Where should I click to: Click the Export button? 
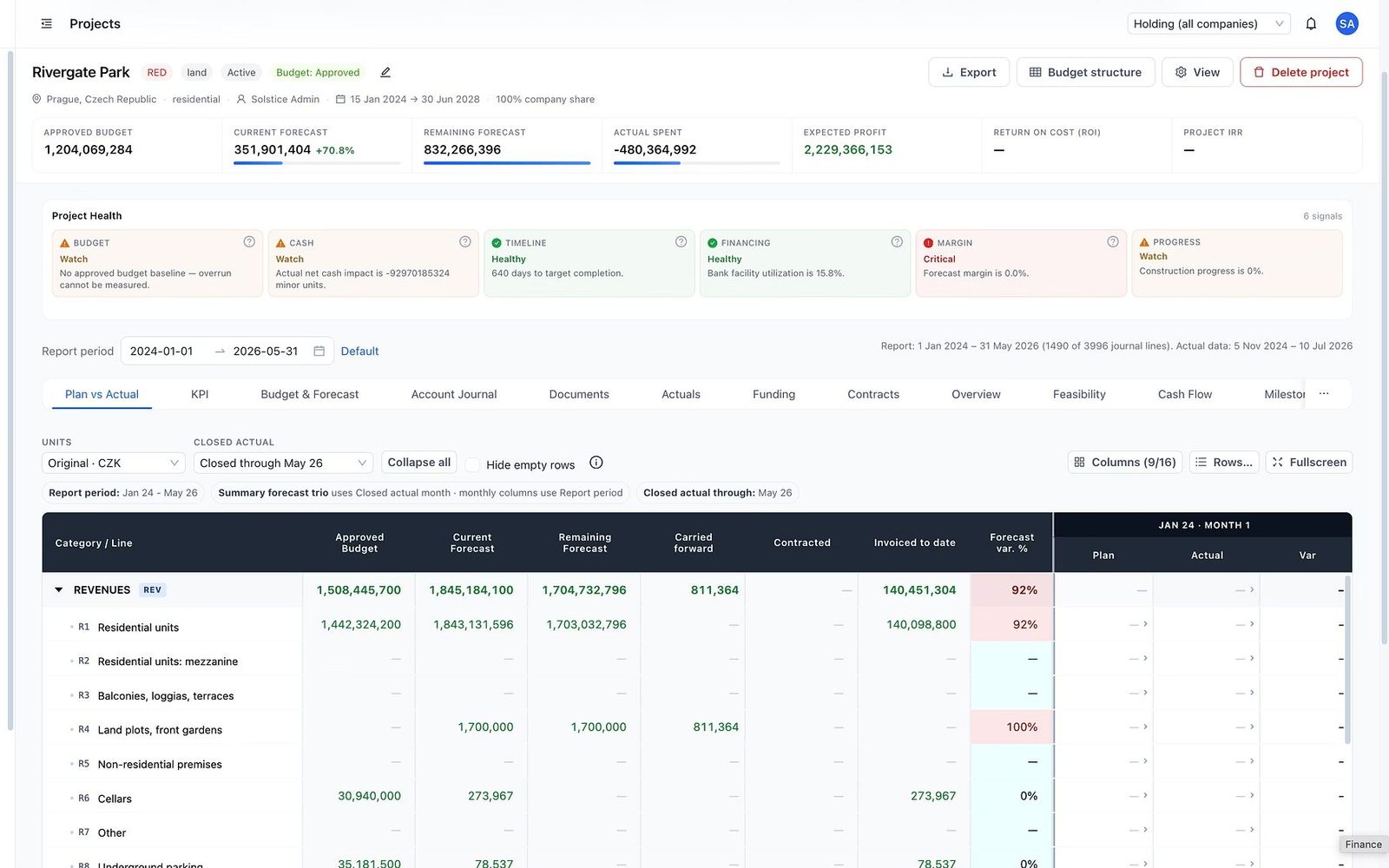(969, 72)
